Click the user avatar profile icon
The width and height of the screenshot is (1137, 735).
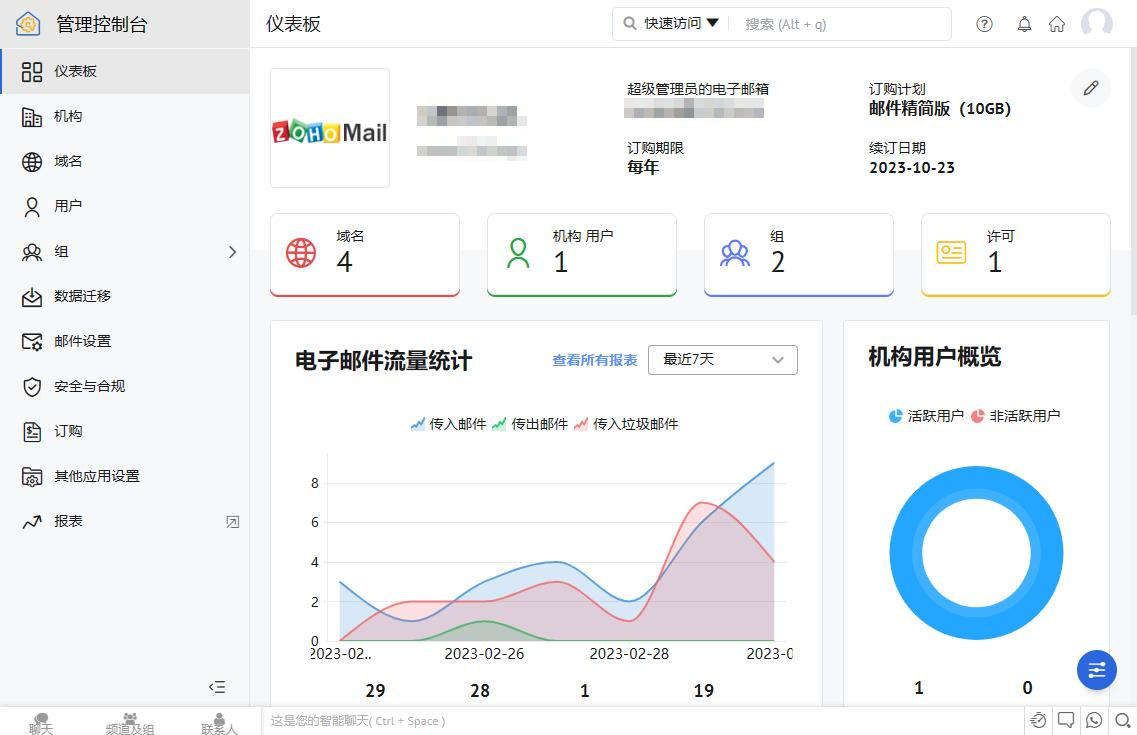pyautogui.click(x=1097, y=24)
